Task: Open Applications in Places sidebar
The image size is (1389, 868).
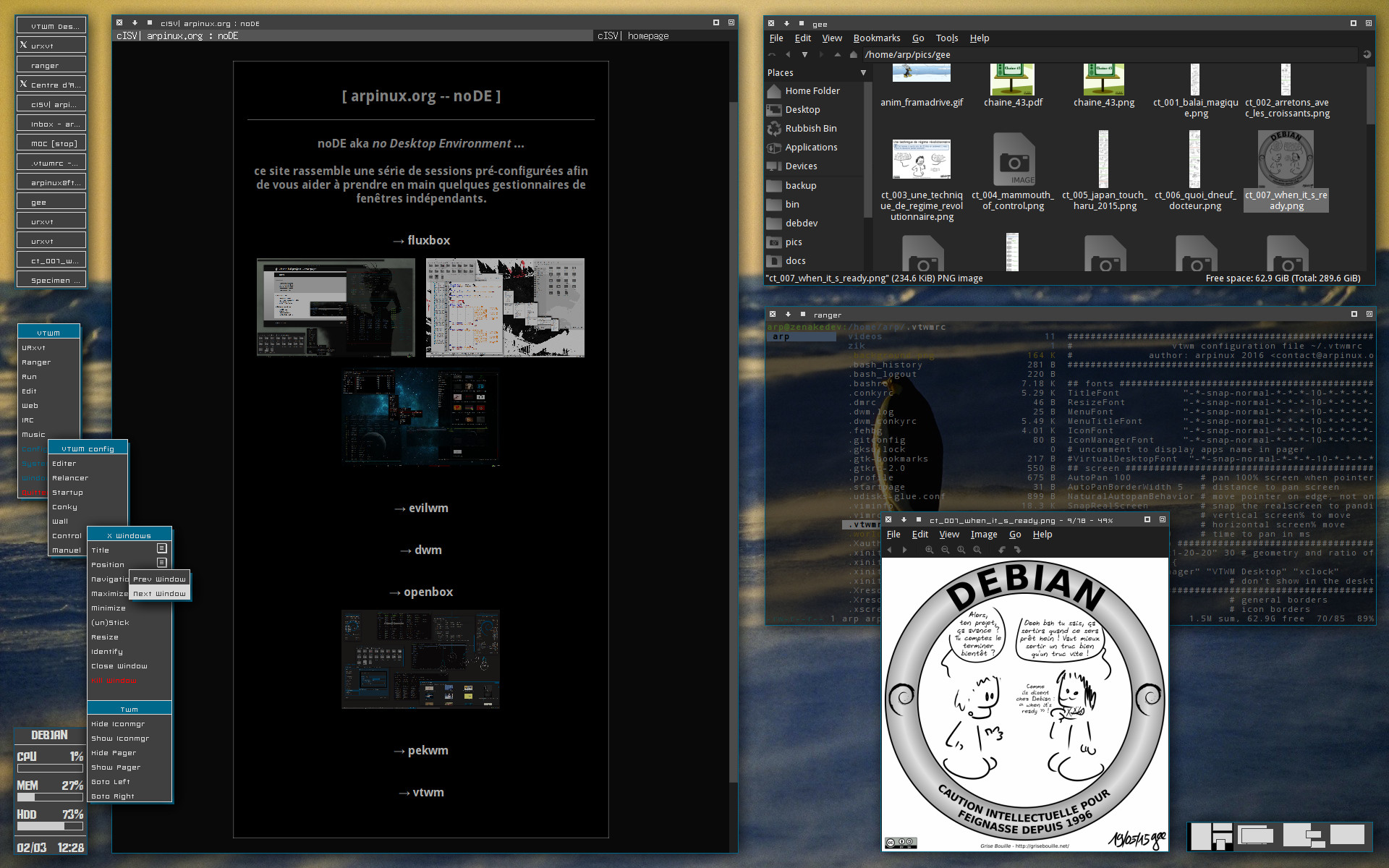Action: pyautogui.click(x=813, y=148)
